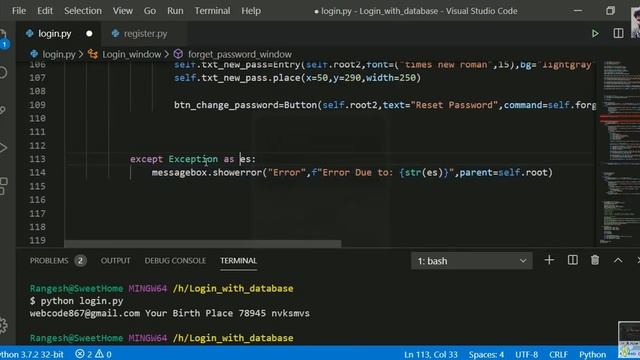
Task: Click the editor horizontal scrollbar
Action: [202, 244]
